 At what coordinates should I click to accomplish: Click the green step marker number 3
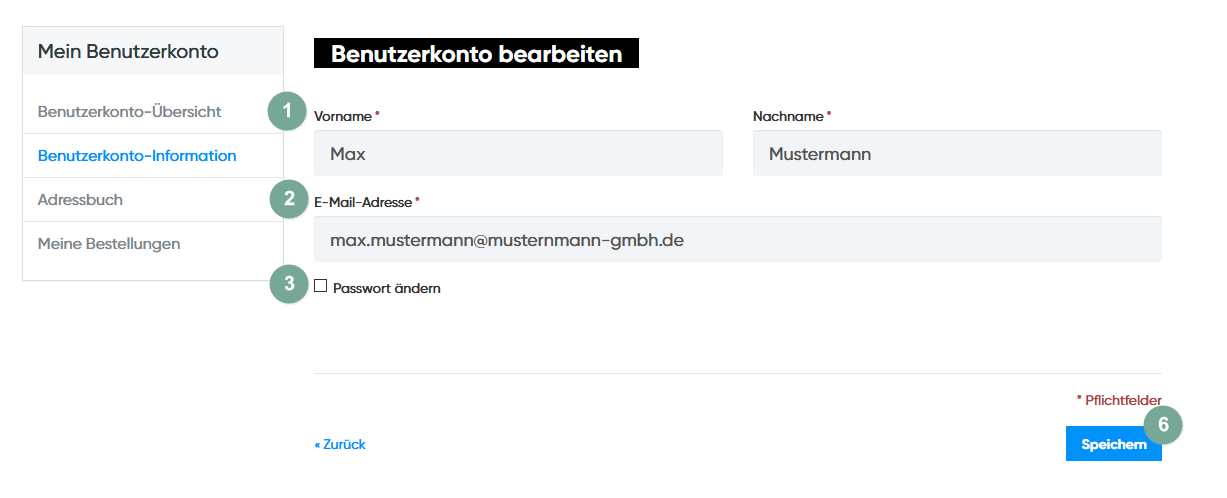[289, 284]
